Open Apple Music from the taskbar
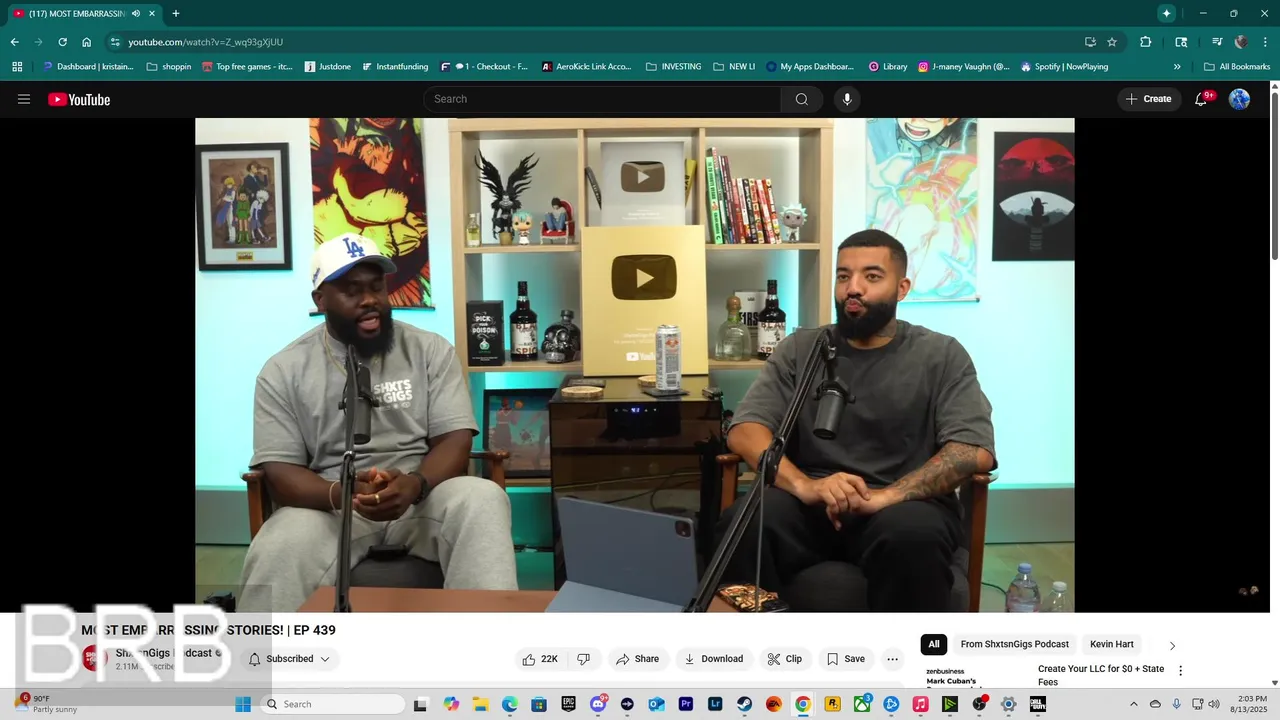This screenshot has height=720, width=1280. tap(920, 704)
